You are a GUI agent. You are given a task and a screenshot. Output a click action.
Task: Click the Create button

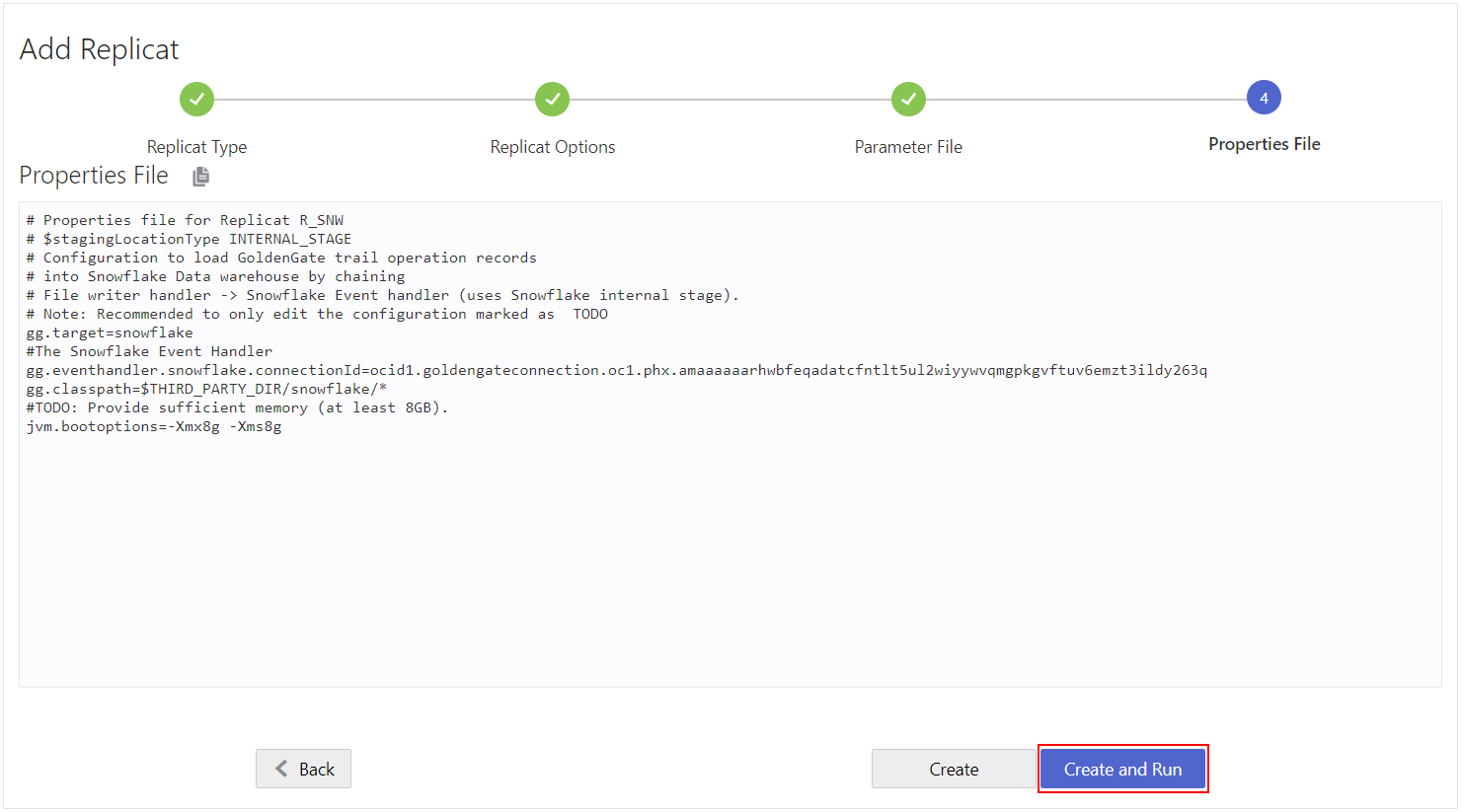[954, 769]
